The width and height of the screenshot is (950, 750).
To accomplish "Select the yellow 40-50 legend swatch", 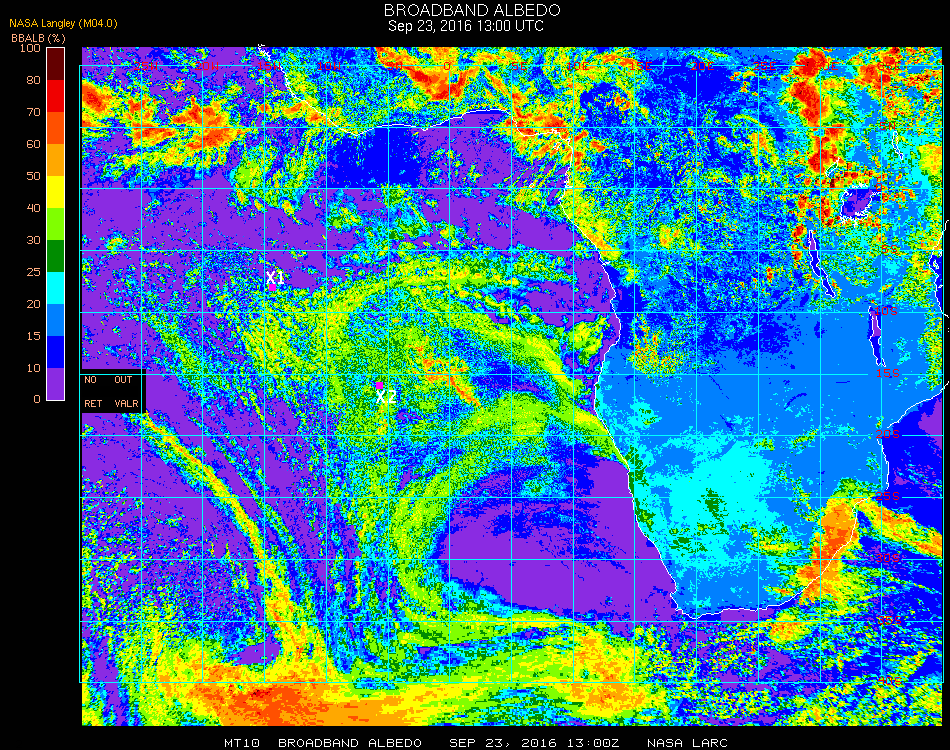I will pyautogui.click(x=55, y=192).
